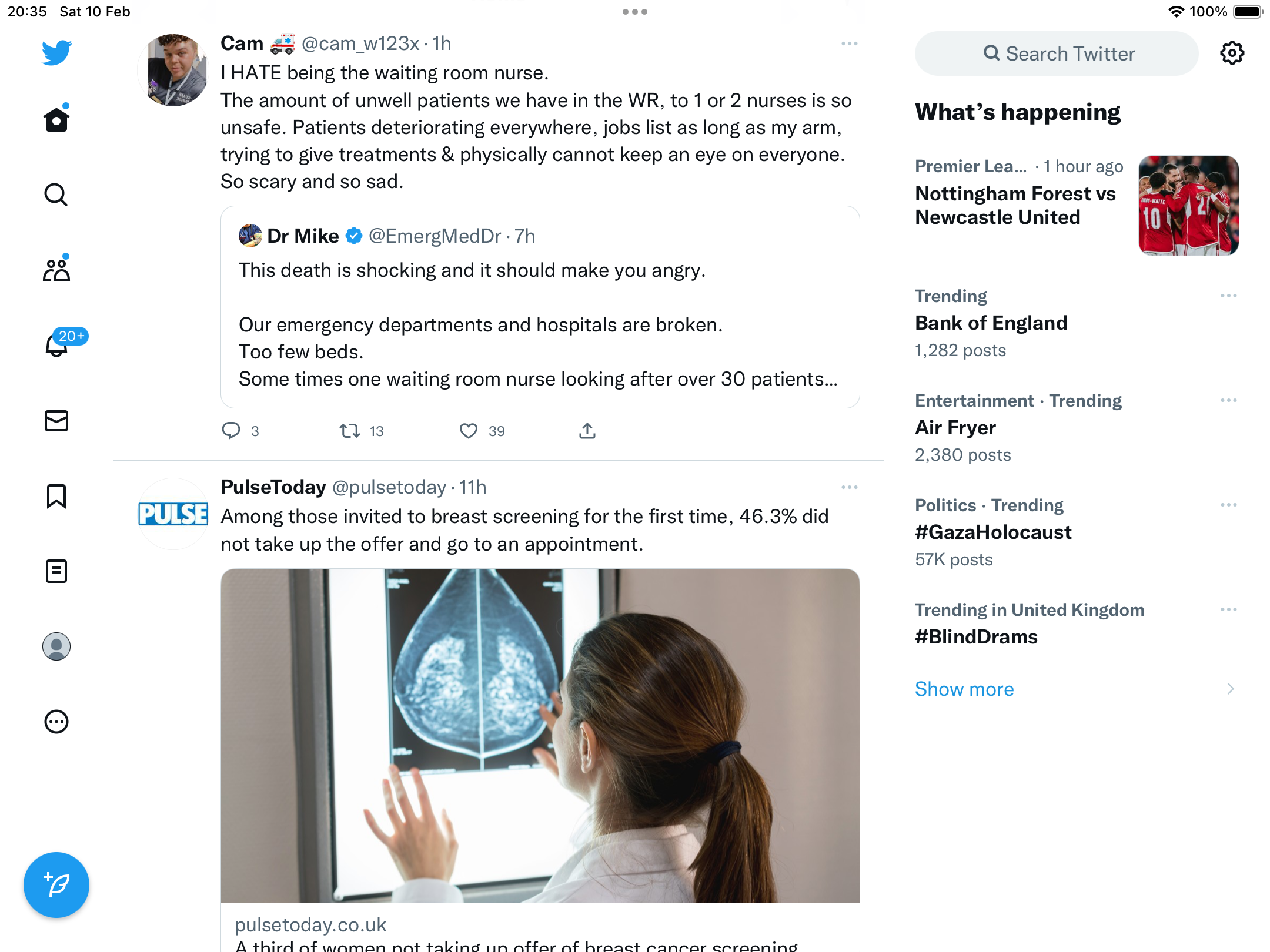Open the #GazaHolocaust trending topic
Viewport: 1270px width, 952px height.
(x=993, y=532)
